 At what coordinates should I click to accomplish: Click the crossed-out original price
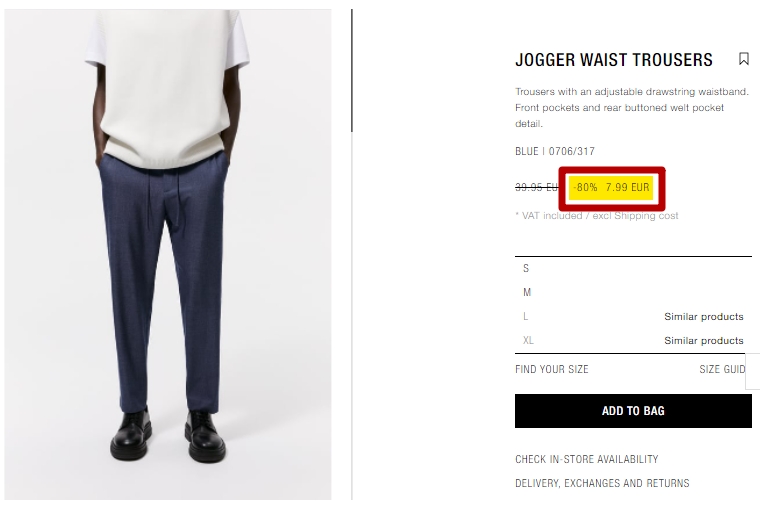tap(536, 188)
